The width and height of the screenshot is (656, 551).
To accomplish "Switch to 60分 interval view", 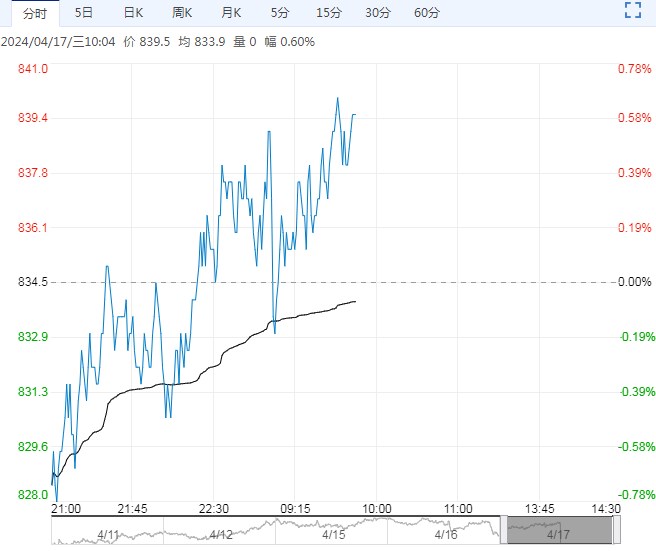I will click(427, 13).
